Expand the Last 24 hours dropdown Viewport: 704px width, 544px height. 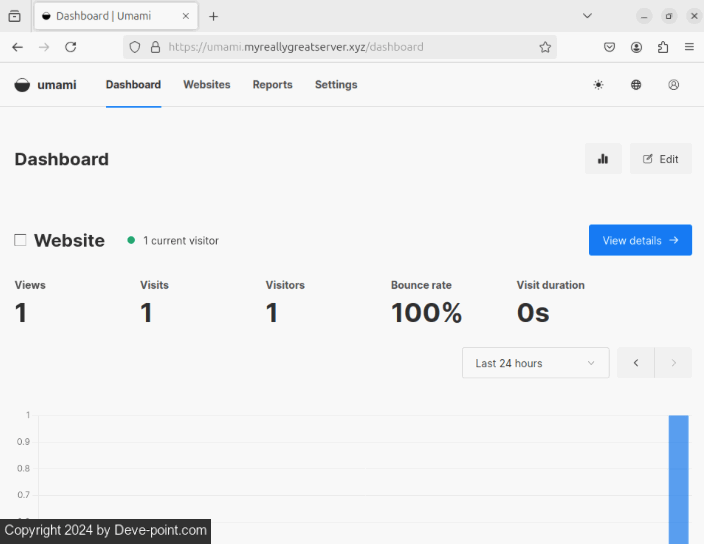(535, 363)
